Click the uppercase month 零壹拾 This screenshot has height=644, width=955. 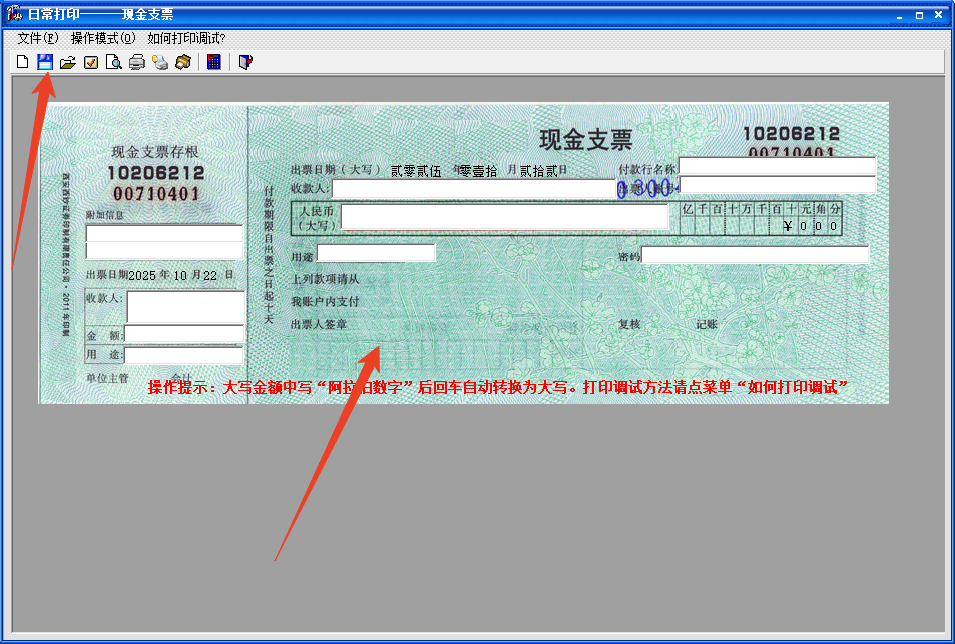478,171
